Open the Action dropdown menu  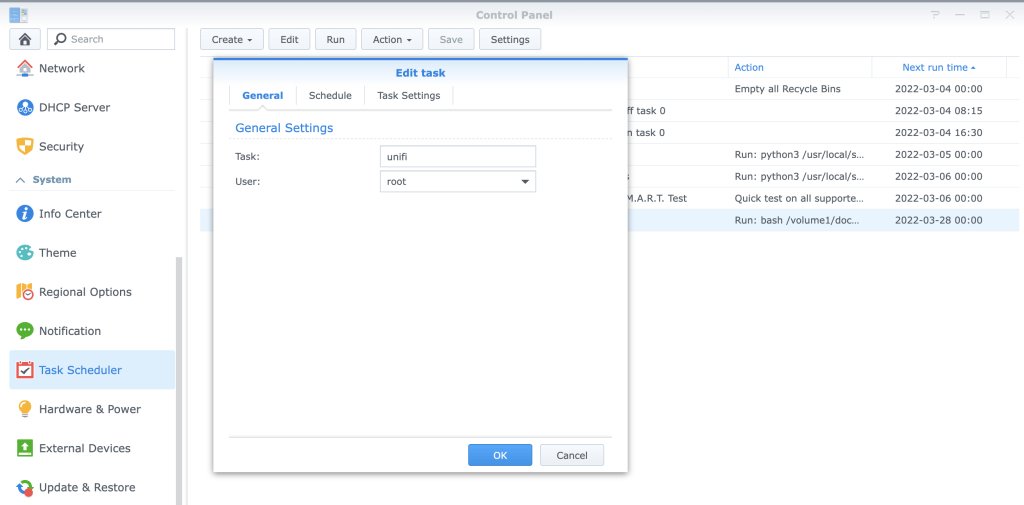click(x=391, y=39)
